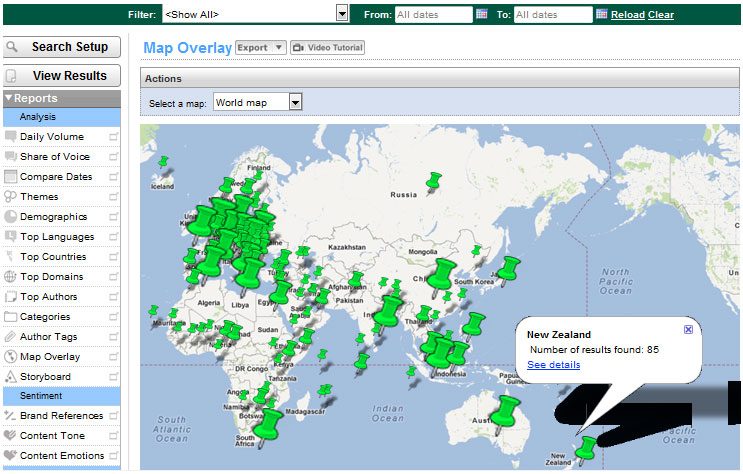Pop out Storyboard in new window
The width and height of the screenshot is (743, 474).
tap(113, 377)
